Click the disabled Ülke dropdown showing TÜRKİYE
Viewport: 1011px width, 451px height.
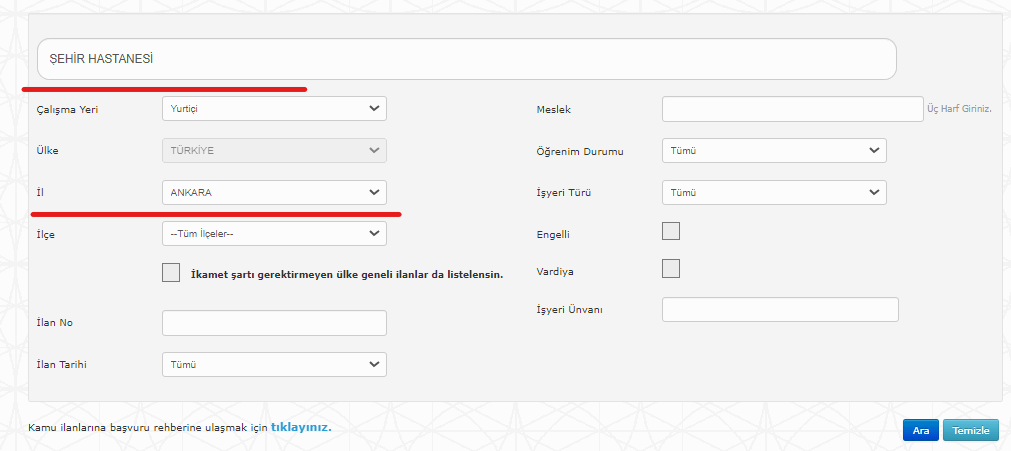(274, 150)
